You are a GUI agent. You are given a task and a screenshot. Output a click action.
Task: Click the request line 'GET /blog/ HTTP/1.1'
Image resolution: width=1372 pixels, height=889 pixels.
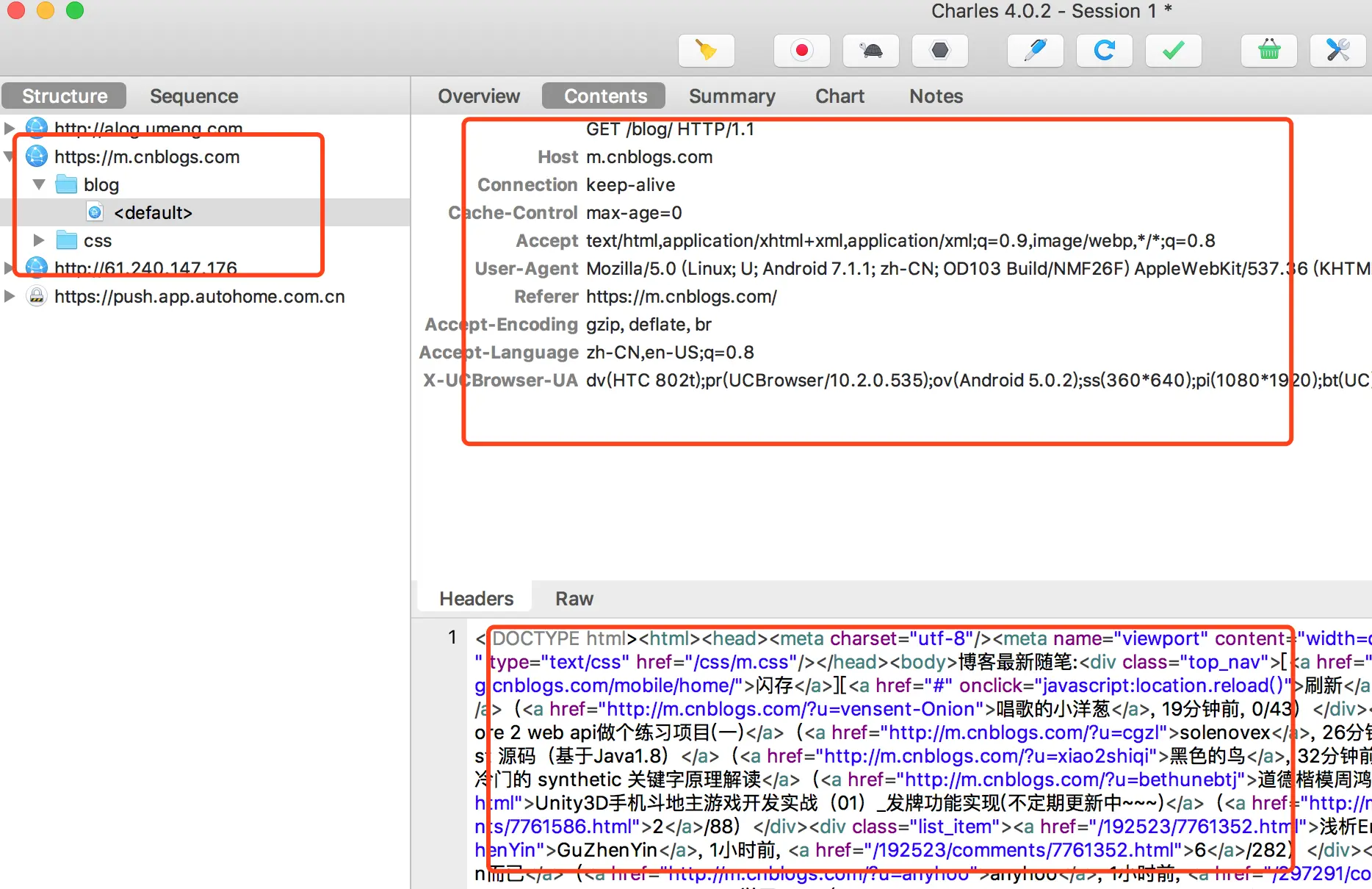click(670, 129)
